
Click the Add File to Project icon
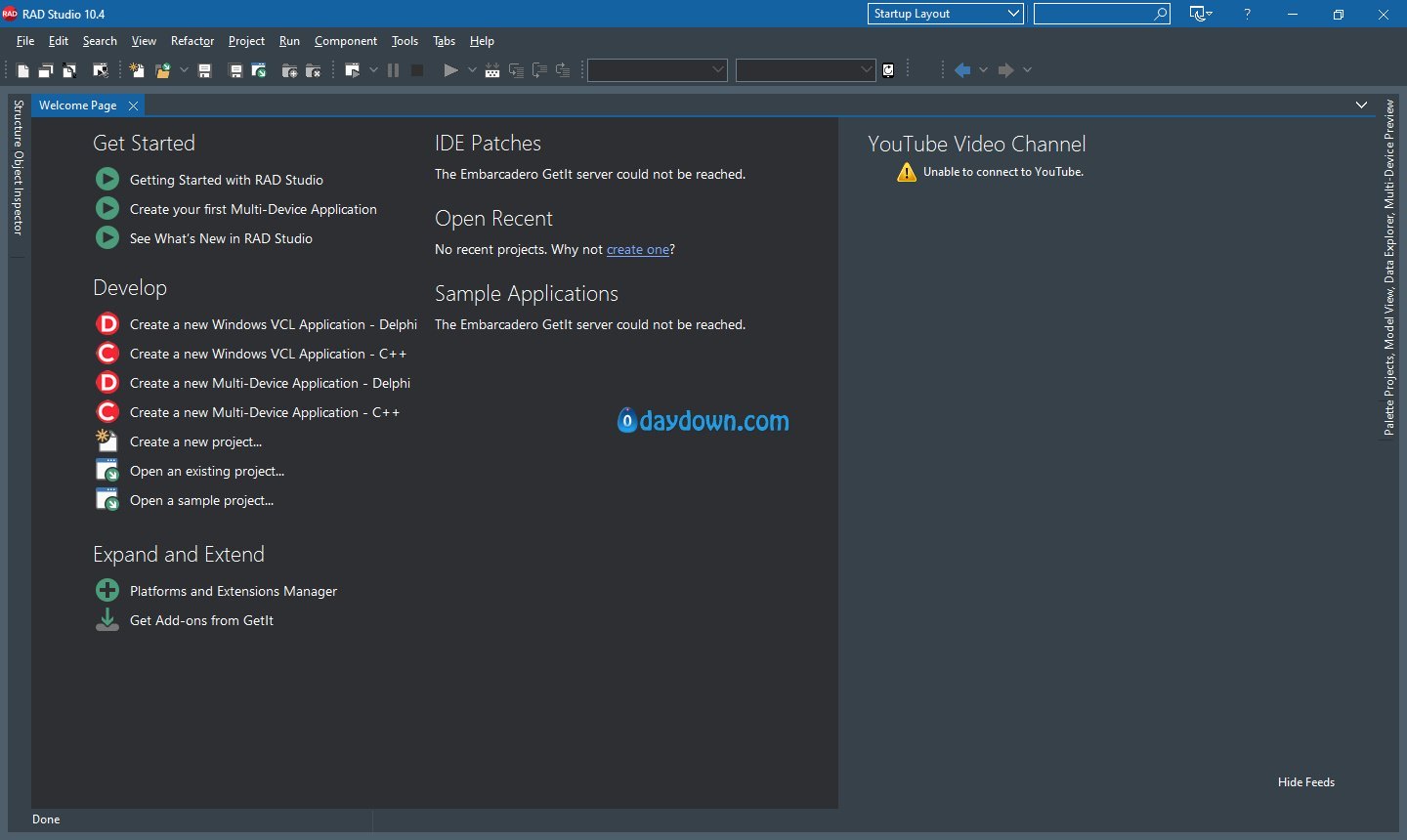289,70
